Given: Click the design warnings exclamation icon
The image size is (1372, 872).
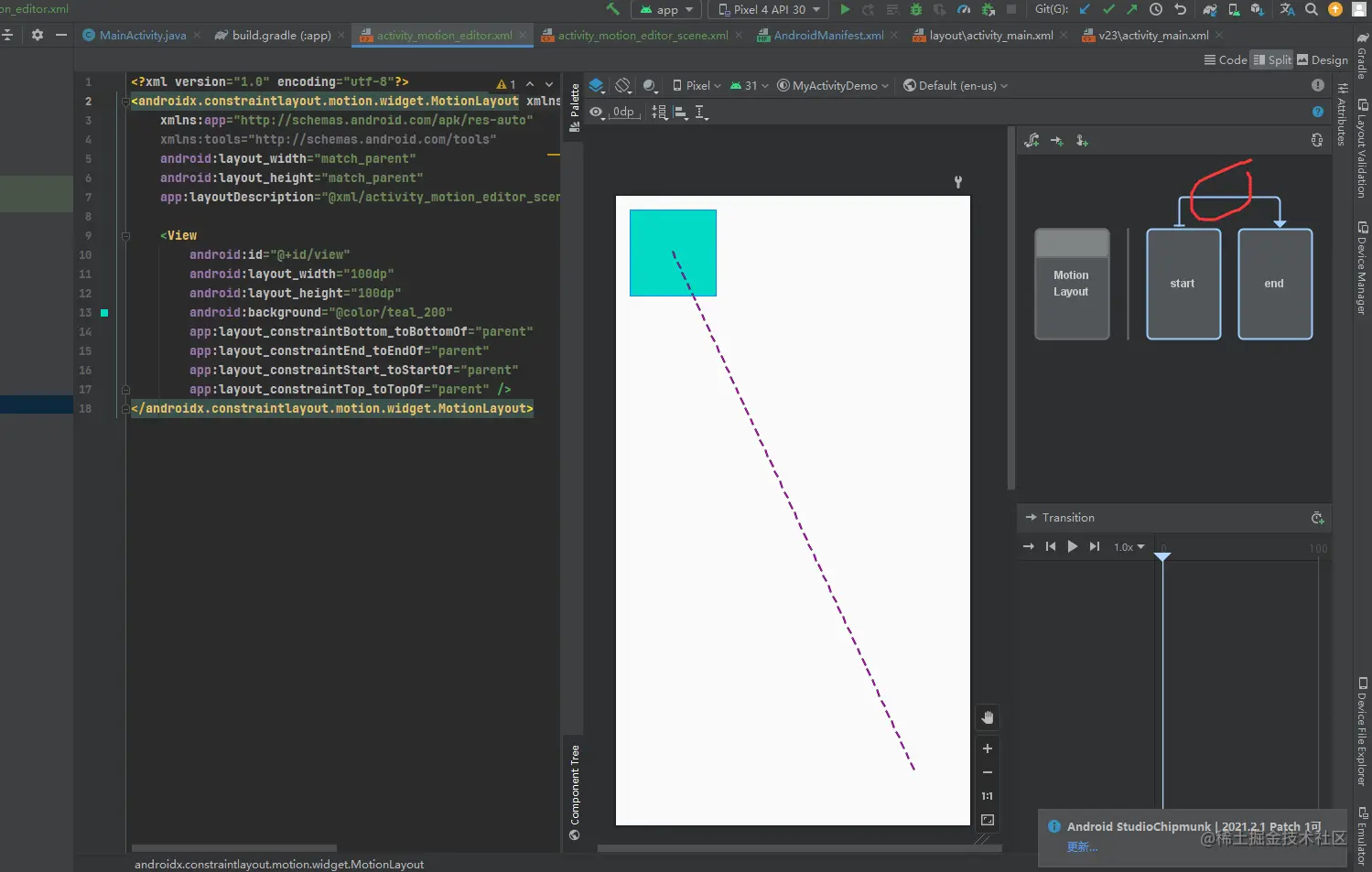Looking at the screenshot, I should point(1318,85).
